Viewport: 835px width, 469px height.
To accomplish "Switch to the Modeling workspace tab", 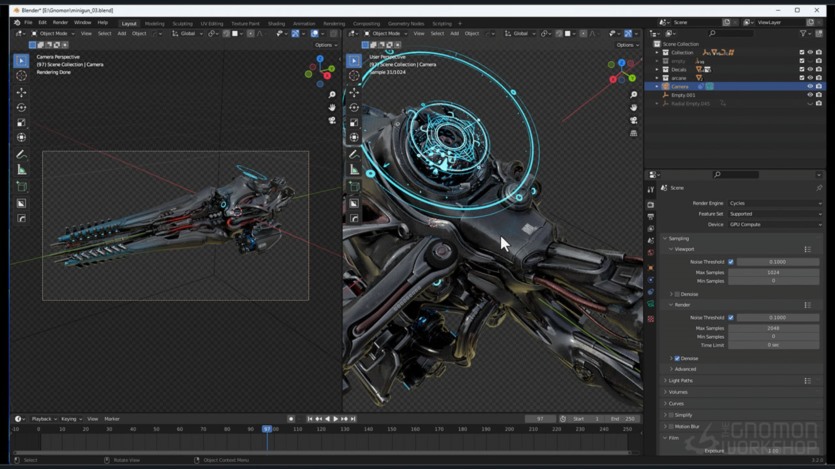I will click(x=154, y=23).
